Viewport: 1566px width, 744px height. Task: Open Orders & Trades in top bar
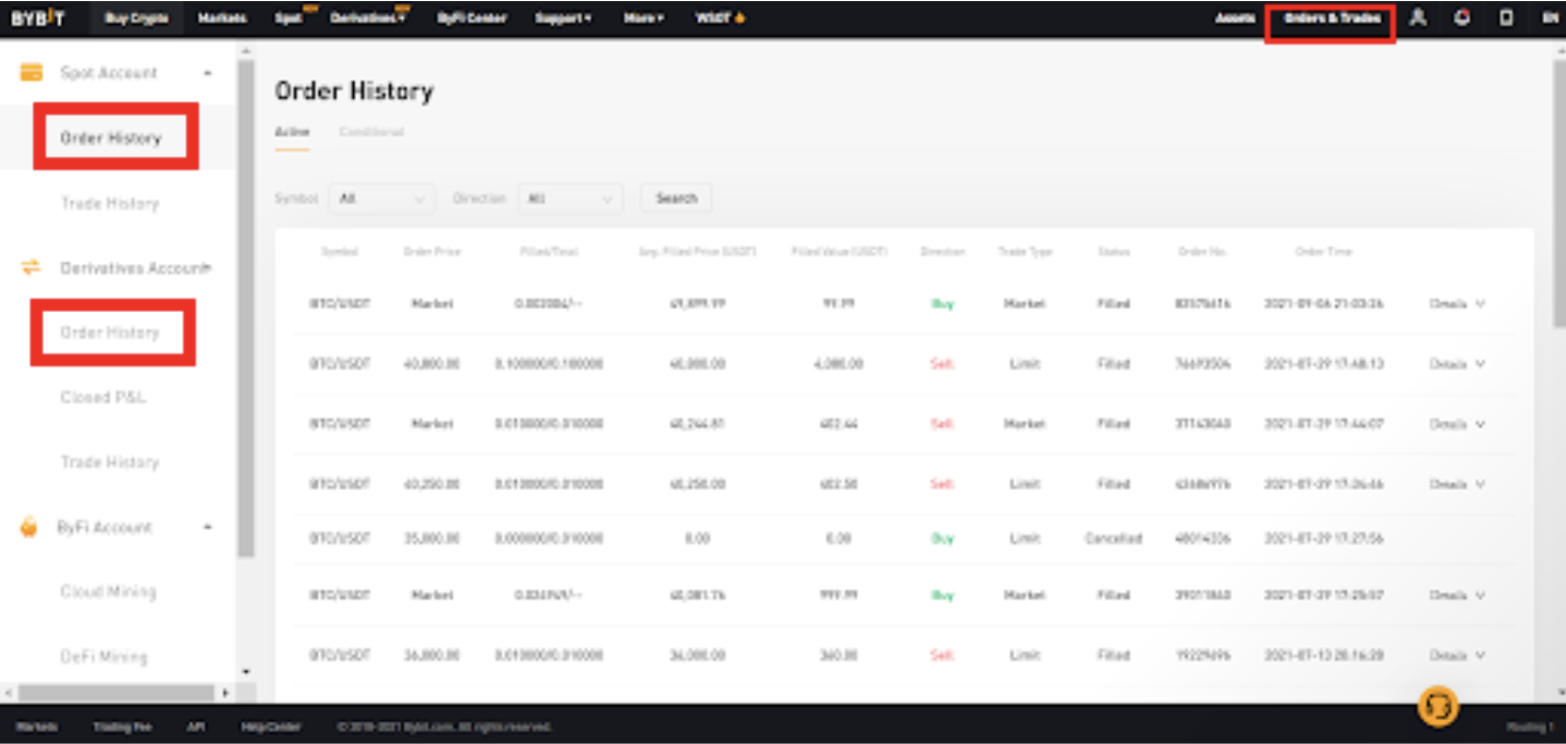pyautogui.click(x=1331, y=19)
